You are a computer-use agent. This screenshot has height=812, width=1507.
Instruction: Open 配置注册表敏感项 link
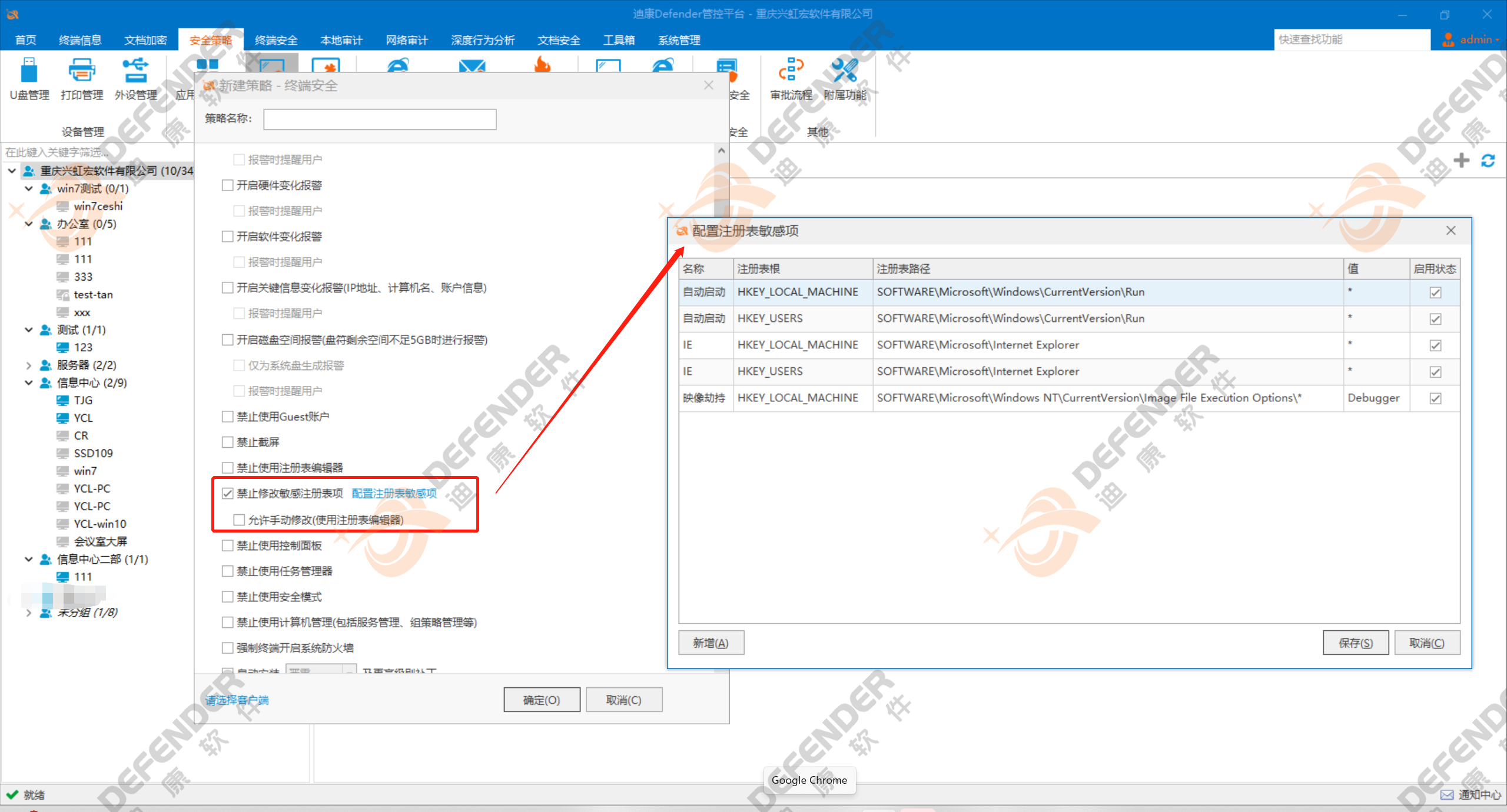pos(394,493)
